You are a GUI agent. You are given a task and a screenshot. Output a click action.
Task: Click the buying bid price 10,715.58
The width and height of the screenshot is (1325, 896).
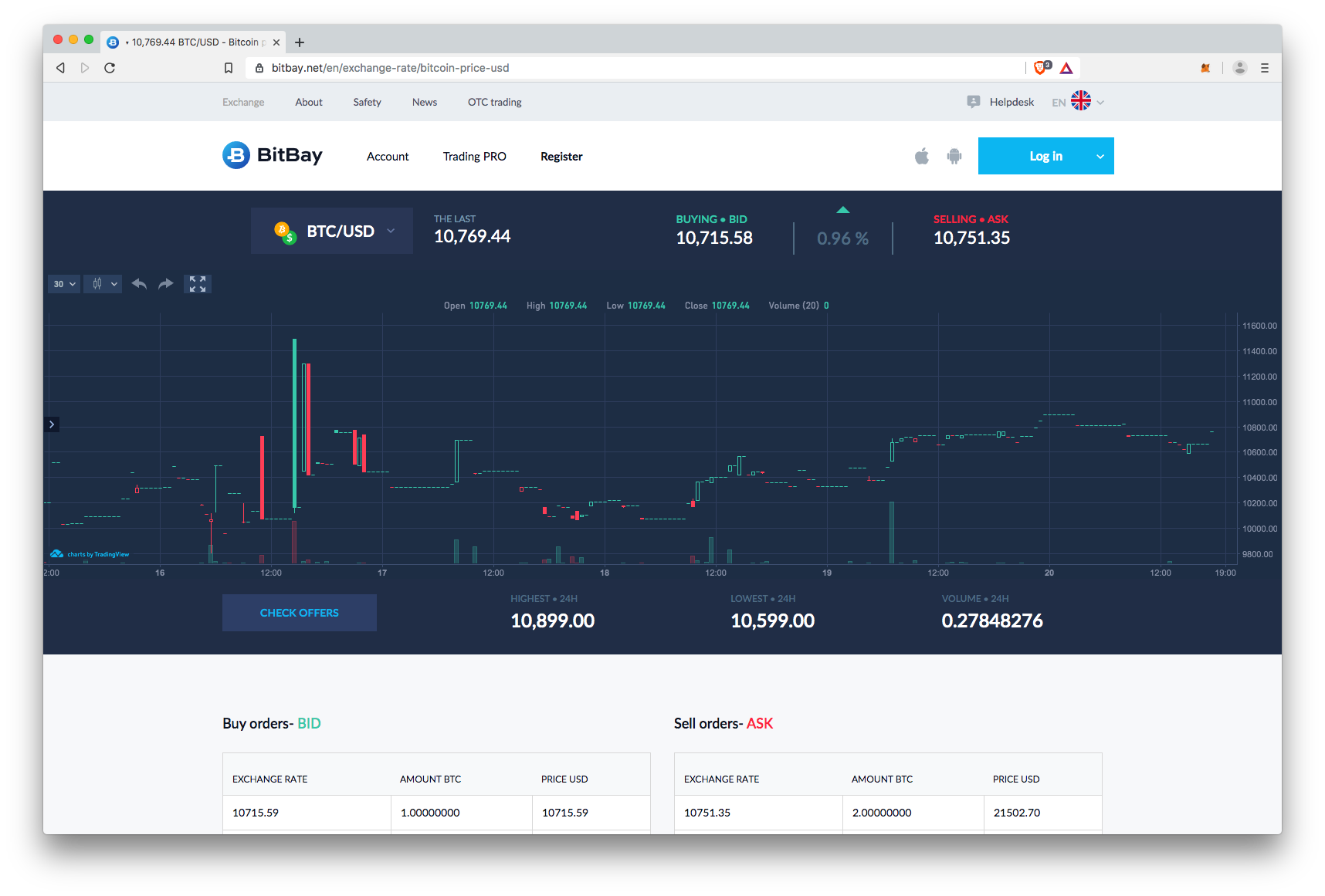tap(714, 238)
